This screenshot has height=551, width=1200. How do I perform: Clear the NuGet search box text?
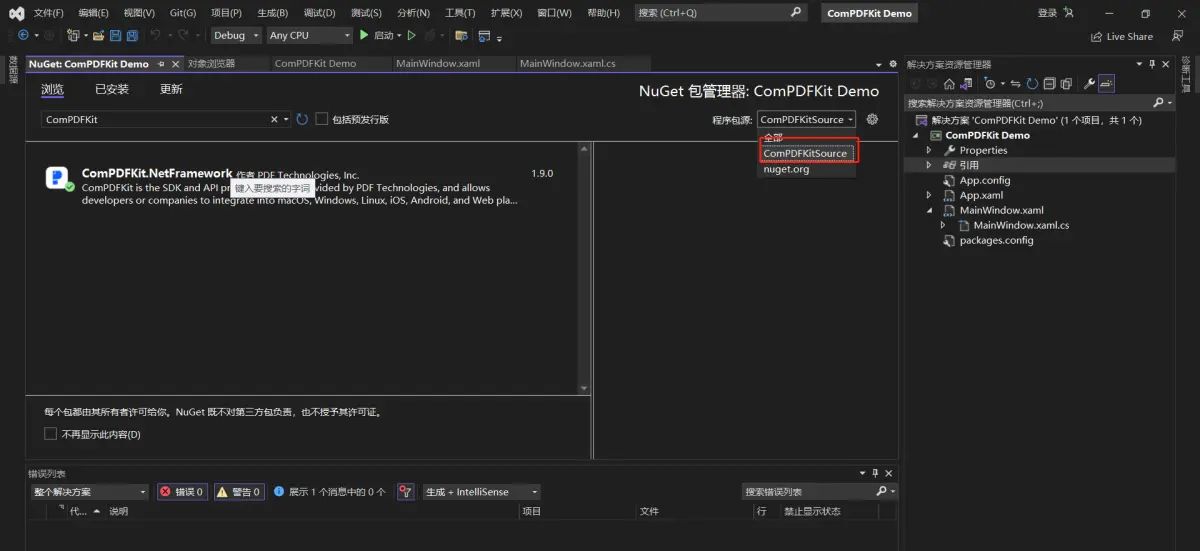click(x=274, y=119)
